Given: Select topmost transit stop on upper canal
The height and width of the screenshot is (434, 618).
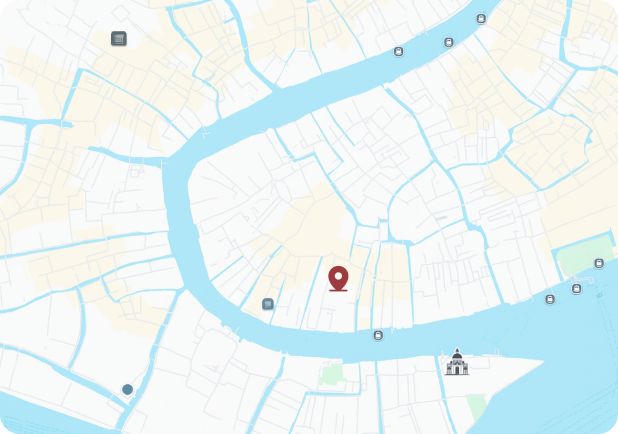Looking at the screenshot, I should pyautogui.click(x=481, y=19).
